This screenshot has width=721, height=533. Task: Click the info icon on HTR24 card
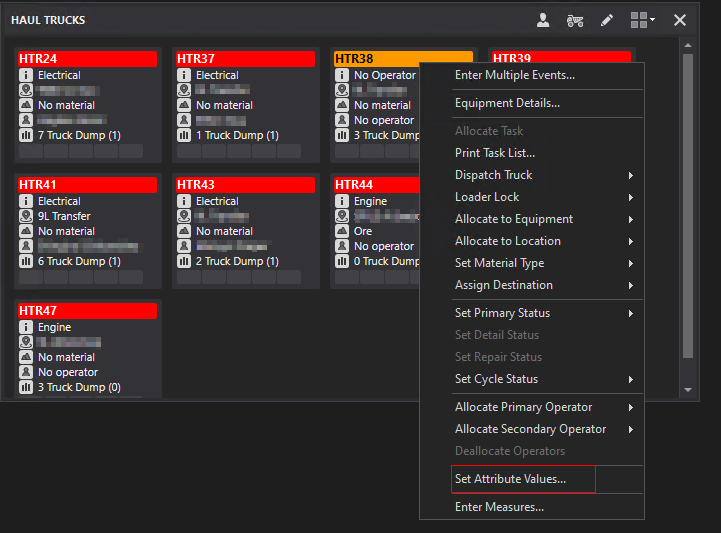[x=26, y=75]
